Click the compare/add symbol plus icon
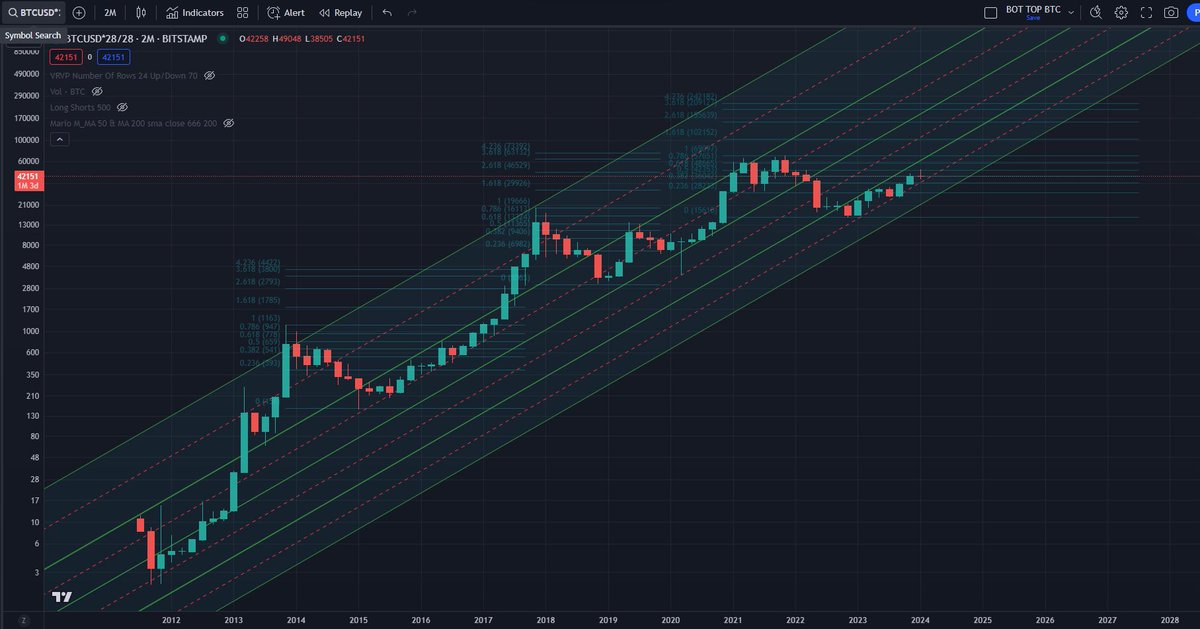 [x=79, y=13]
